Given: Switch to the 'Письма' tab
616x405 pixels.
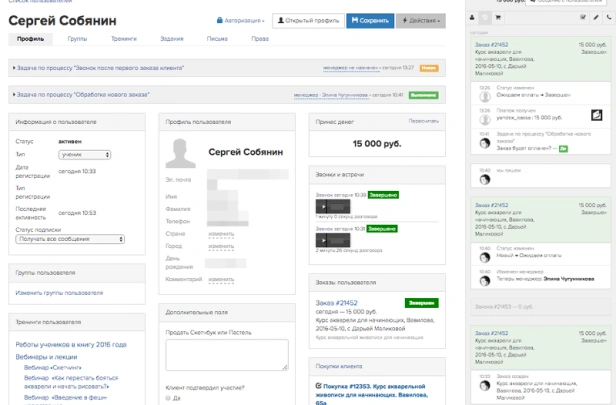Looking at the screenshot, I should [217, 39].
